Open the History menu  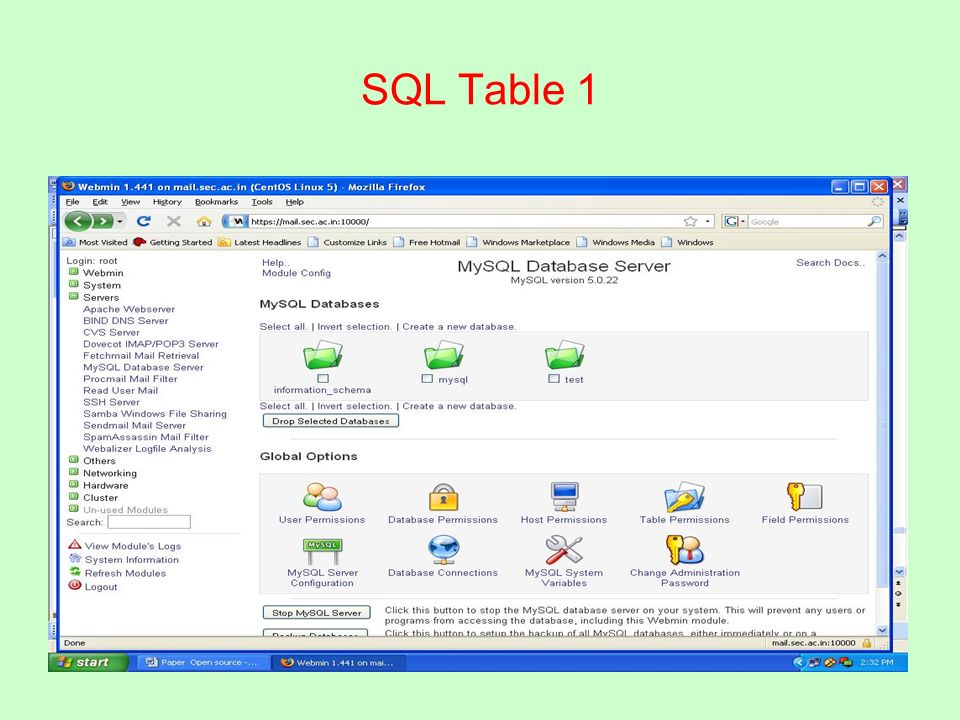point(167,202)
